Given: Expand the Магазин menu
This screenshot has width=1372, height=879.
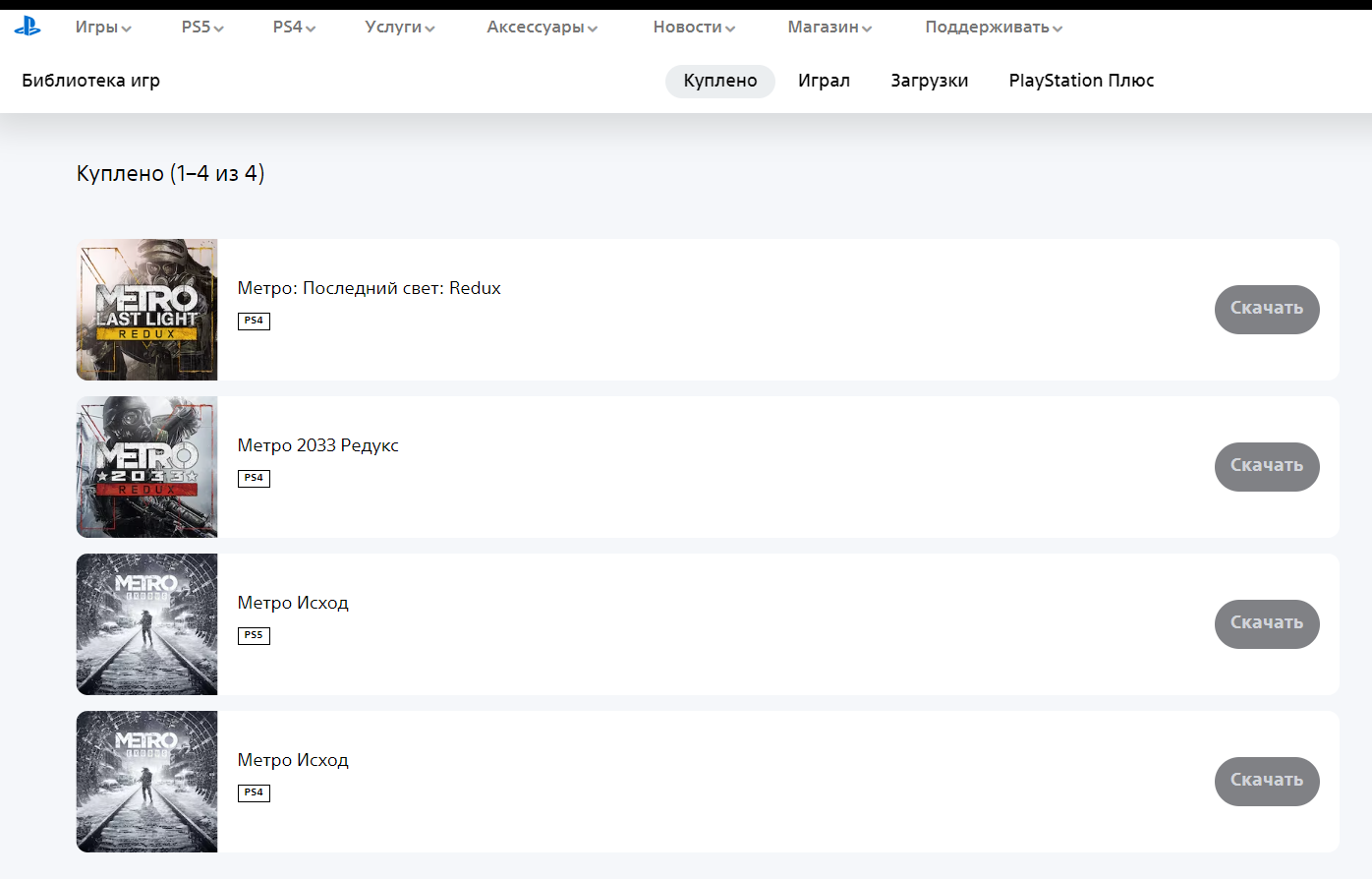Looking at the screenshot, I should coord(829,28).
